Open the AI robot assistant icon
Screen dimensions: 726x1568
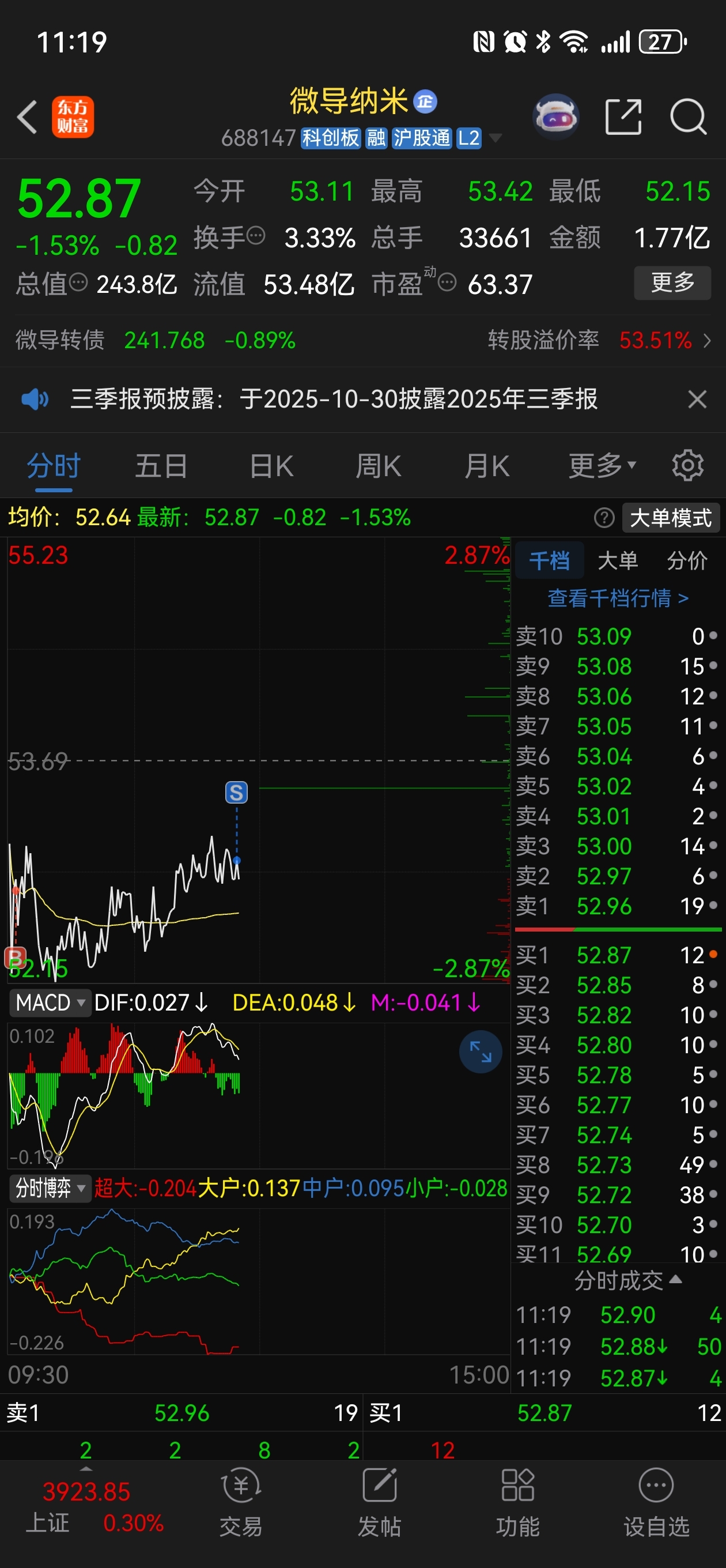click(x=555, y=116)
